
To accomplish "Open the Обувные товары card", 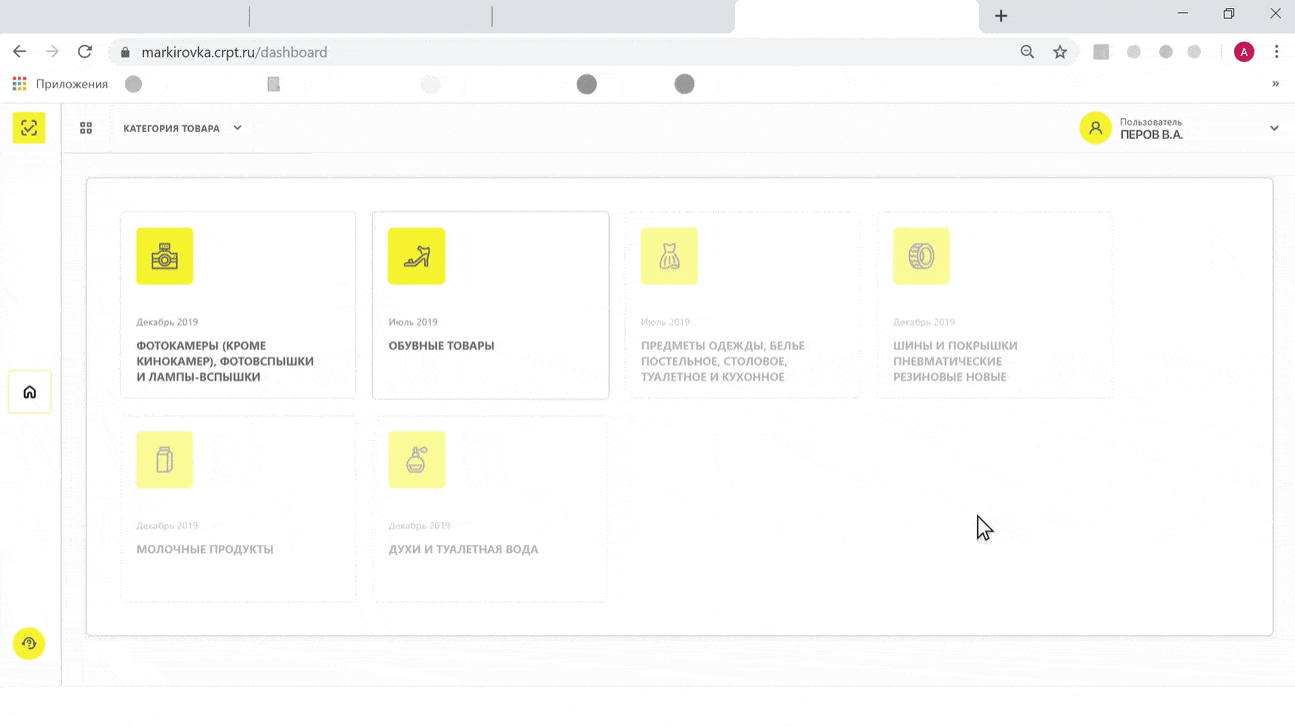I will [x=491, y=305].
